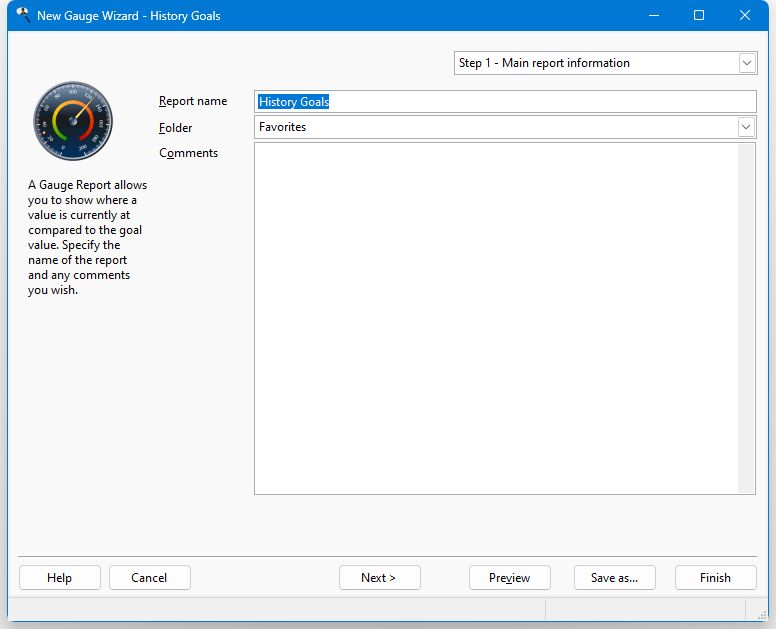Click the Cancel button
This screenshot has height=629, width=776.
[x=149, y=578]
